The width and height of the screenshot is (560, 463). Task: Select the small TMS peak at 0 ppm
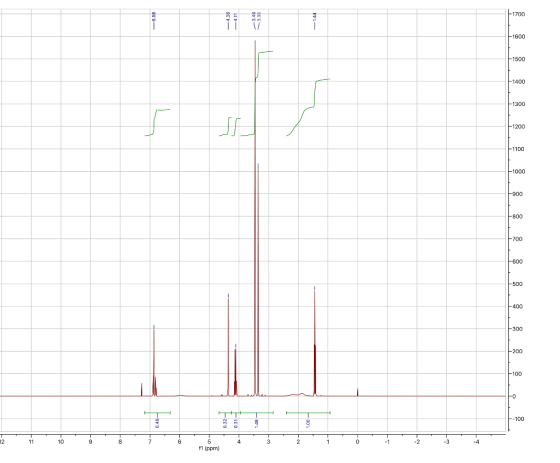point(358,392)
